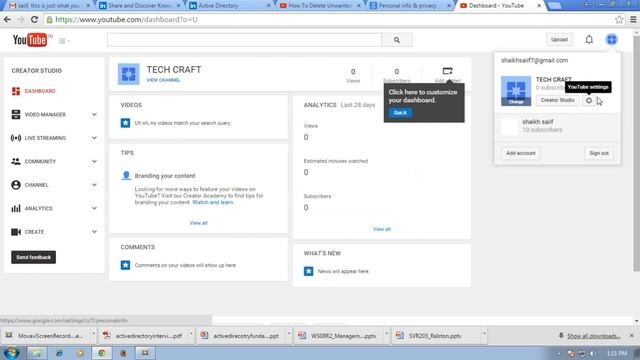Viewport: 640px width, 360px height.
Task: Switch to the Active Directory tab
Action: pos(229,6)
